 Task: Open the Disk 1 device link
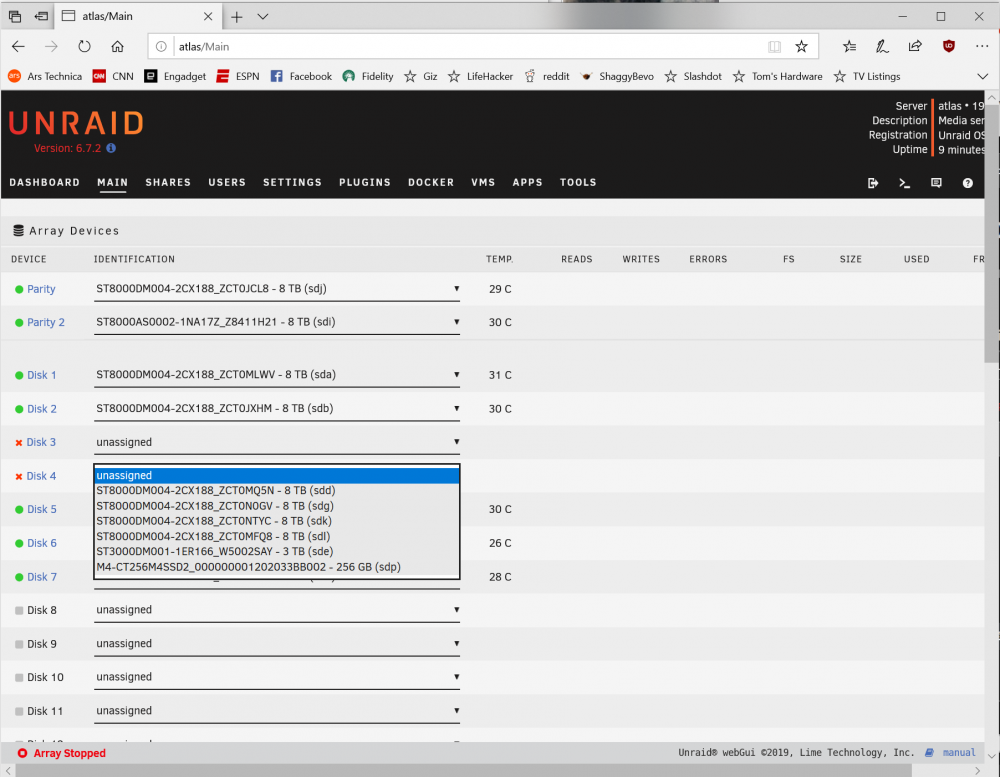(x=41, y=375)
